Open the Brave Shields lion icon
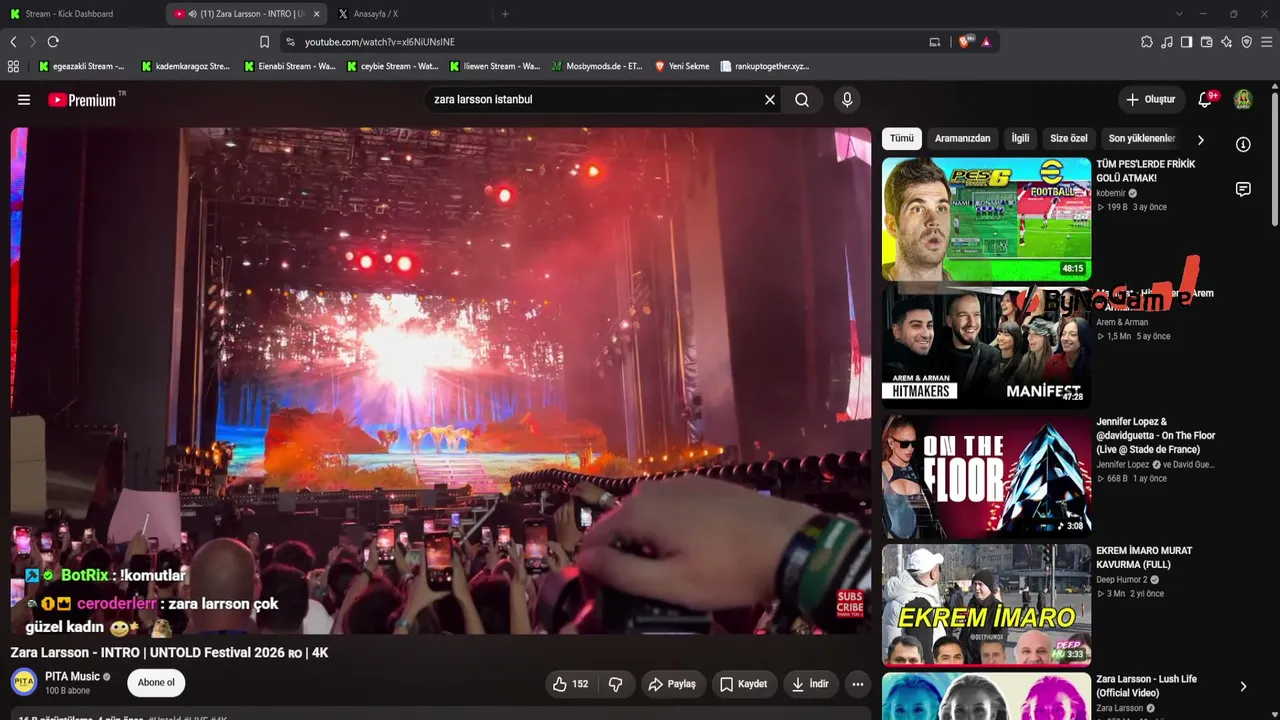This screenshot has height=720, width=1280. click(x=964, y=42)
